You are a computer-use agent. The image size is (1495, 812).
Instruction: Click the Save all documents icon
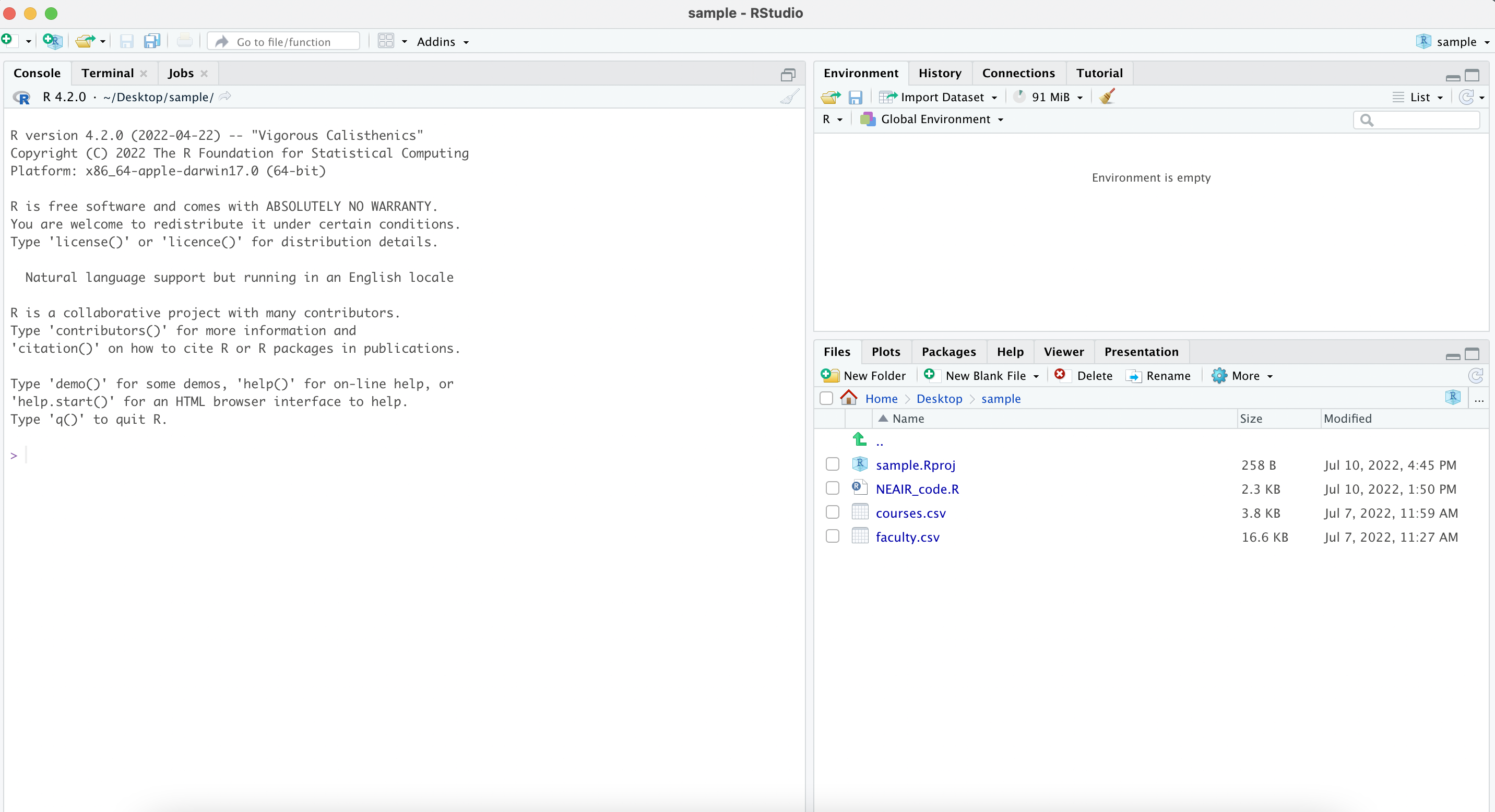click(x=152, y=41)
